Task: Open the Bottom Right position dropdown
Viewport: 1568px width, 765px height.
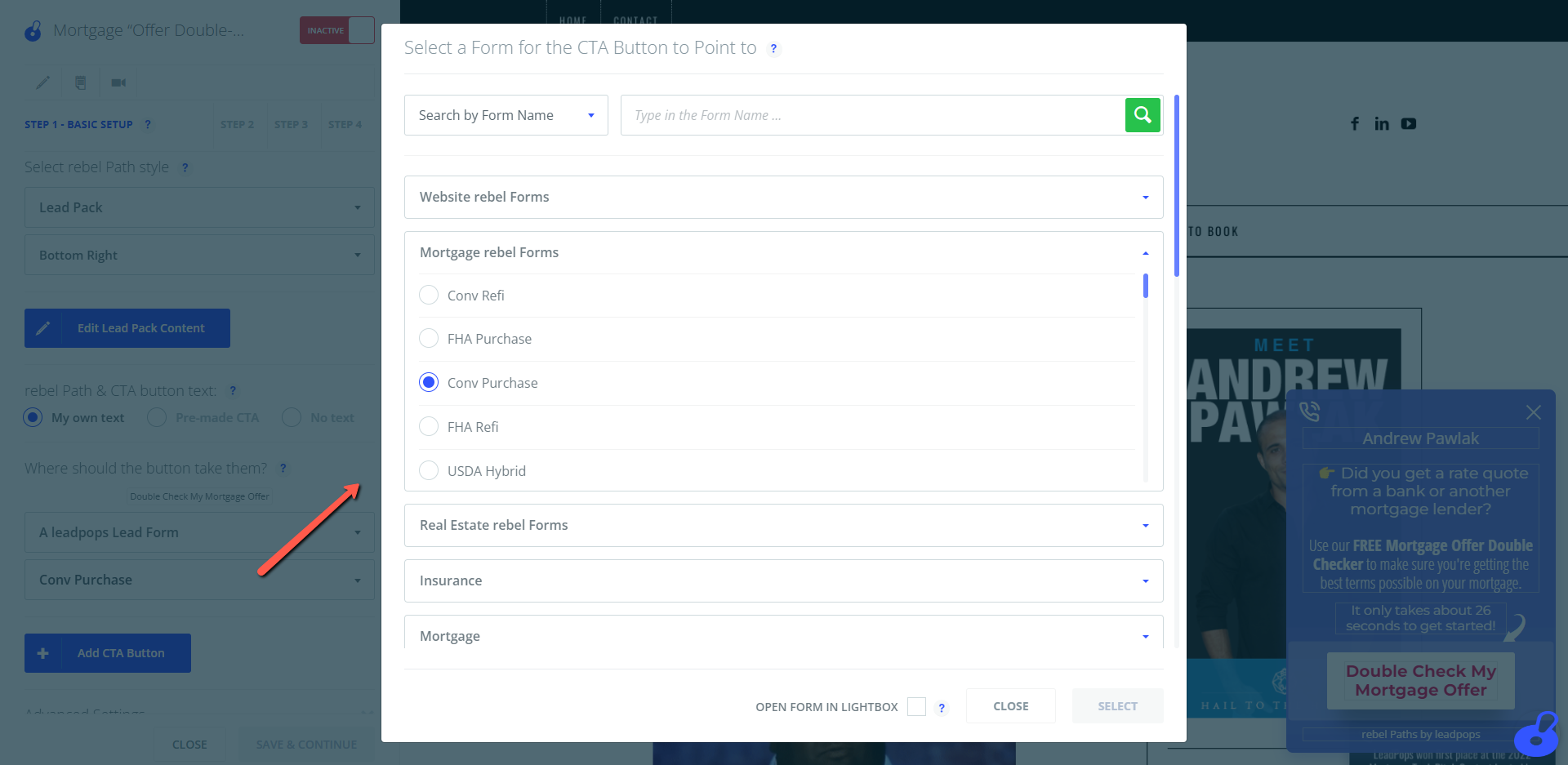Action: coord(199,255)
